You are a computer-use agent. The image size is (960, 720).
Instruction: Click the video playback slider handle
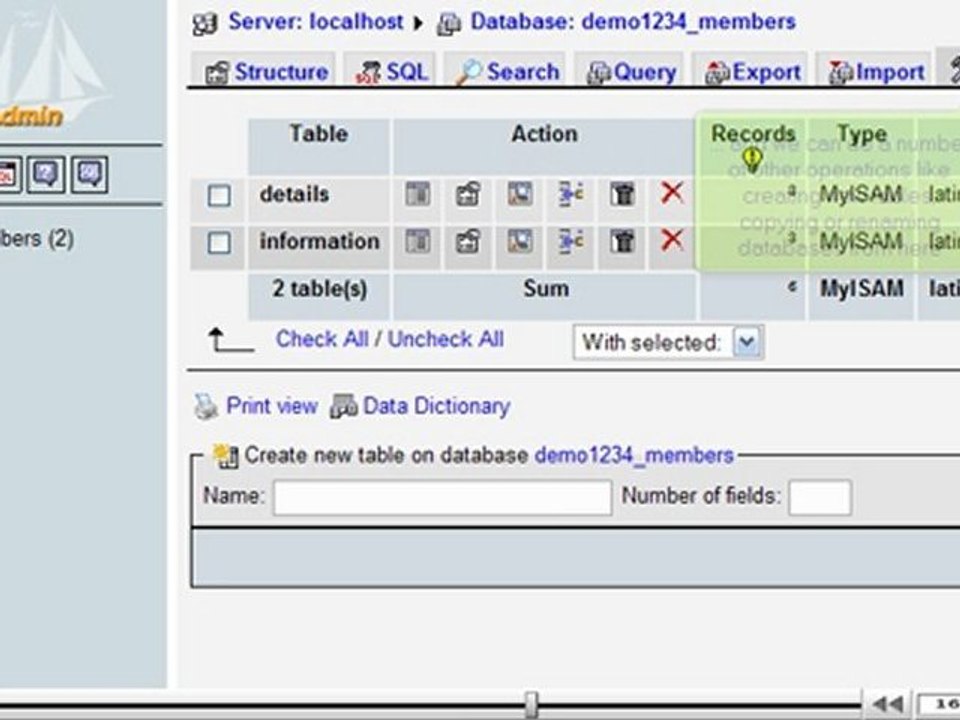pyautogui.click(x=531, y=705)
